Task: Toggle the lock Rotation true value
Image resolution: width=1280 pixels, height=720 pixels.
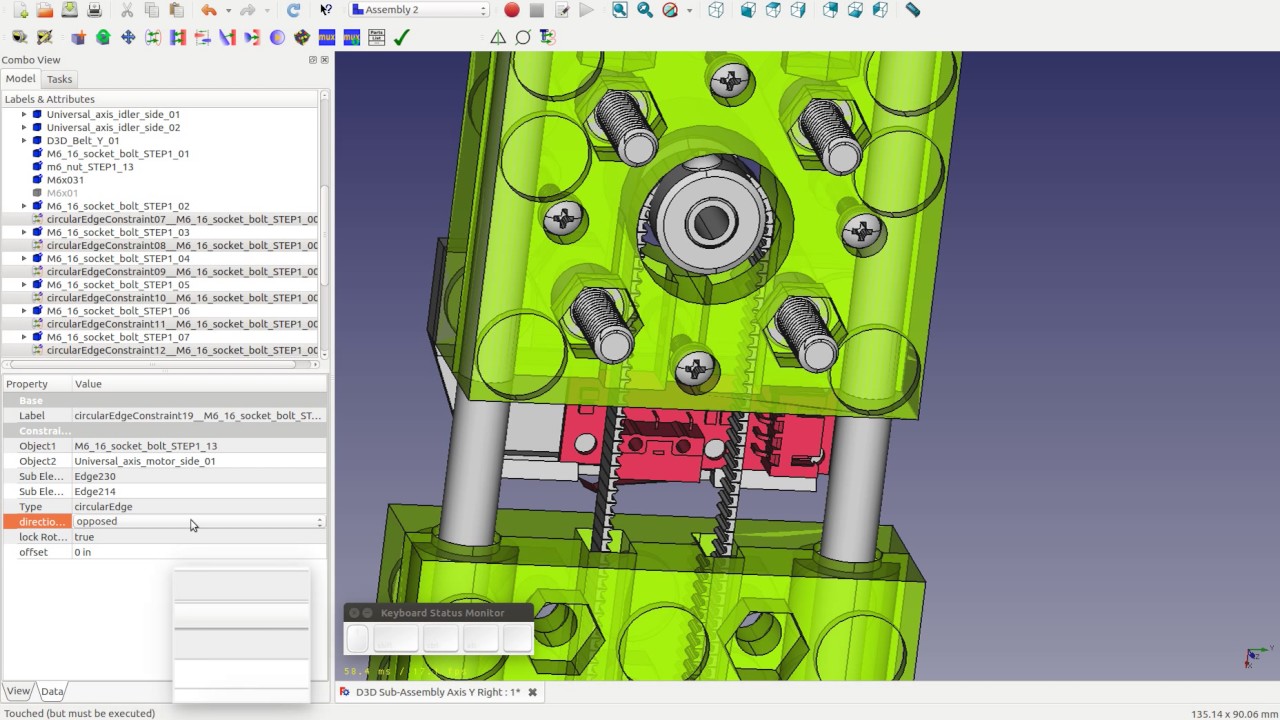Action: tap(200, 537)
